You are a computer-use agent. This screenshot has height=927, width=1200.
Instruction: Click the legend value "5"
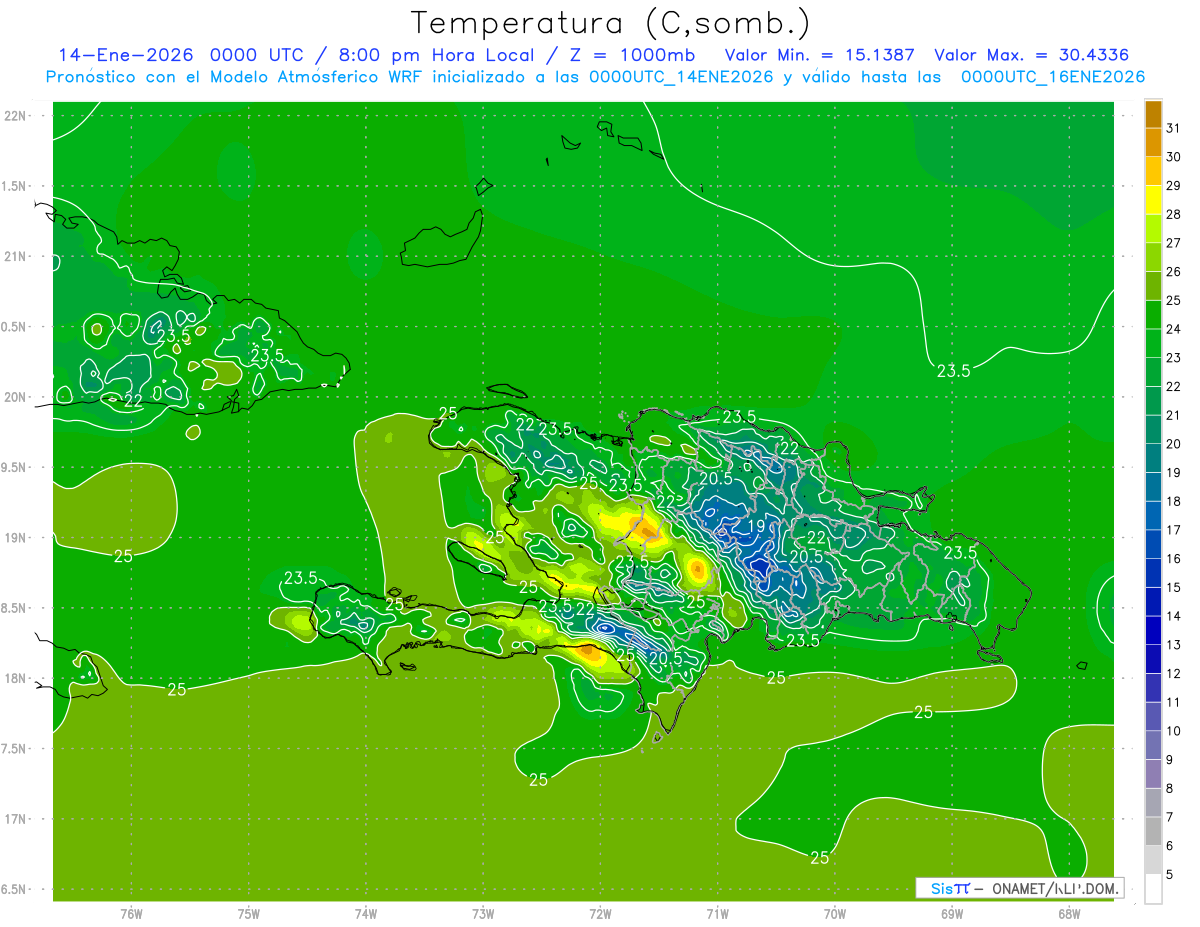point(1170,875)
